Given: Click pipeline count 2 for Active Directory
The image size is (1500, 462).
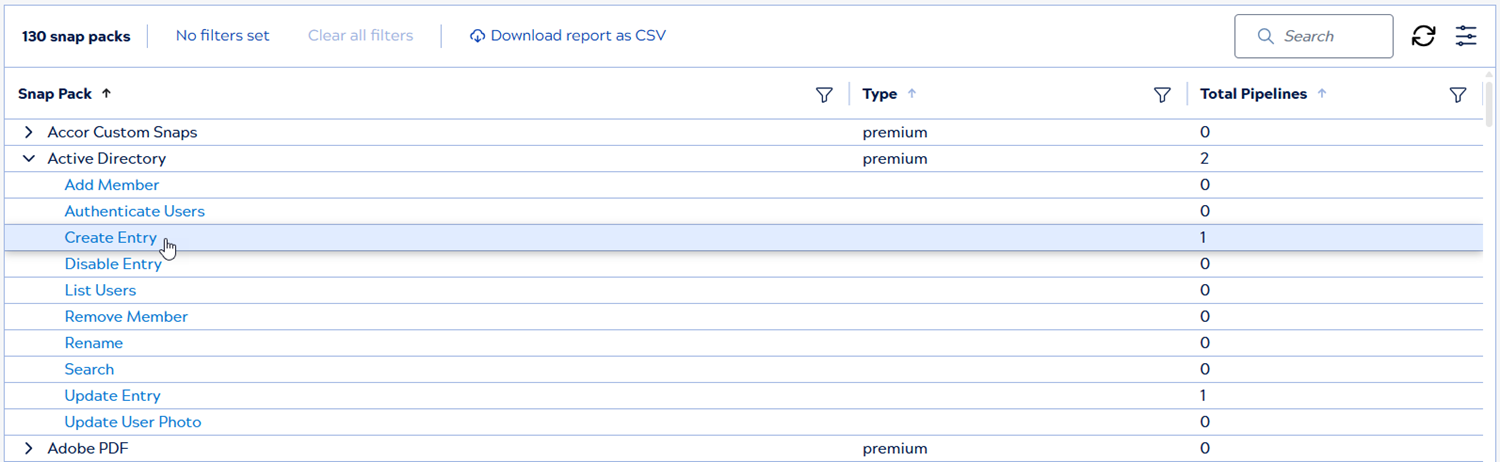Looking at the screenshot, I should click(1205, 158).
